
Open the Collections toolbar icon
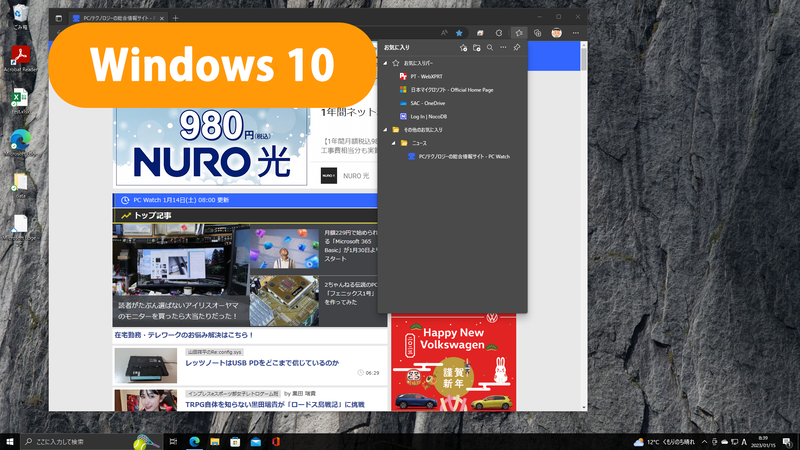pos(537,33)
